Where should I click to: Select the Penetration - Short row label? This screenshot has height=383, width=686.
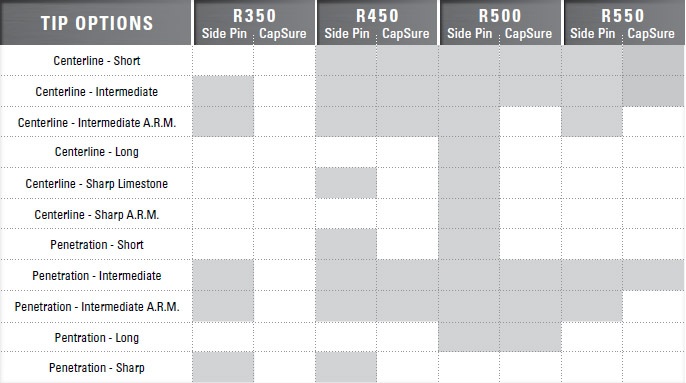click(97, 245)
